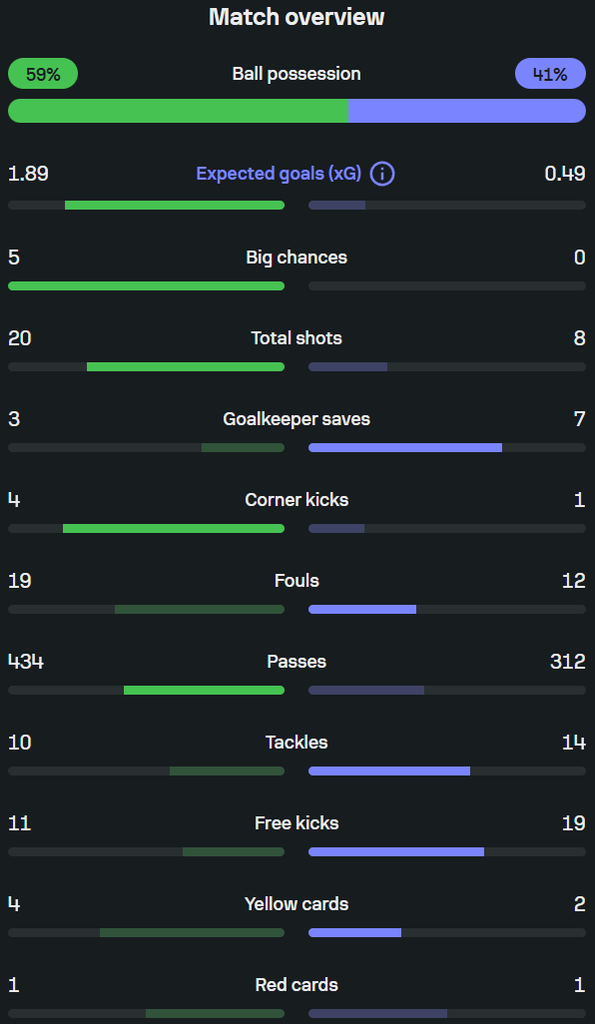Viewport: 595px width, 1024px height.
Task: Click the Goalkeeper saves label
Action: [x=297, y=419]
